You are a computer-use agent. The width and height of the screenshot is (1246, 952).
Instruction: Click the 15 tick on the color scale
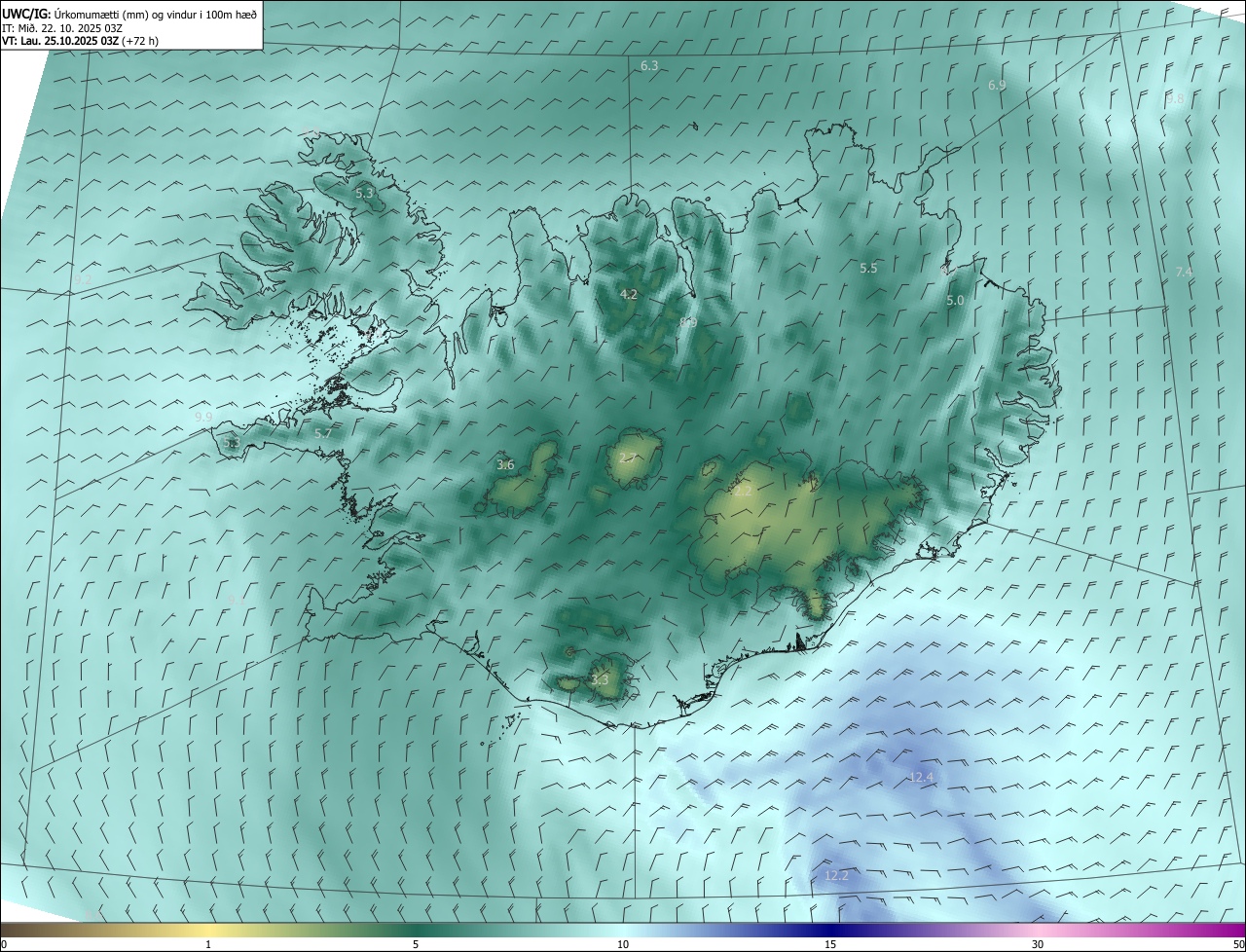(830, 945)
